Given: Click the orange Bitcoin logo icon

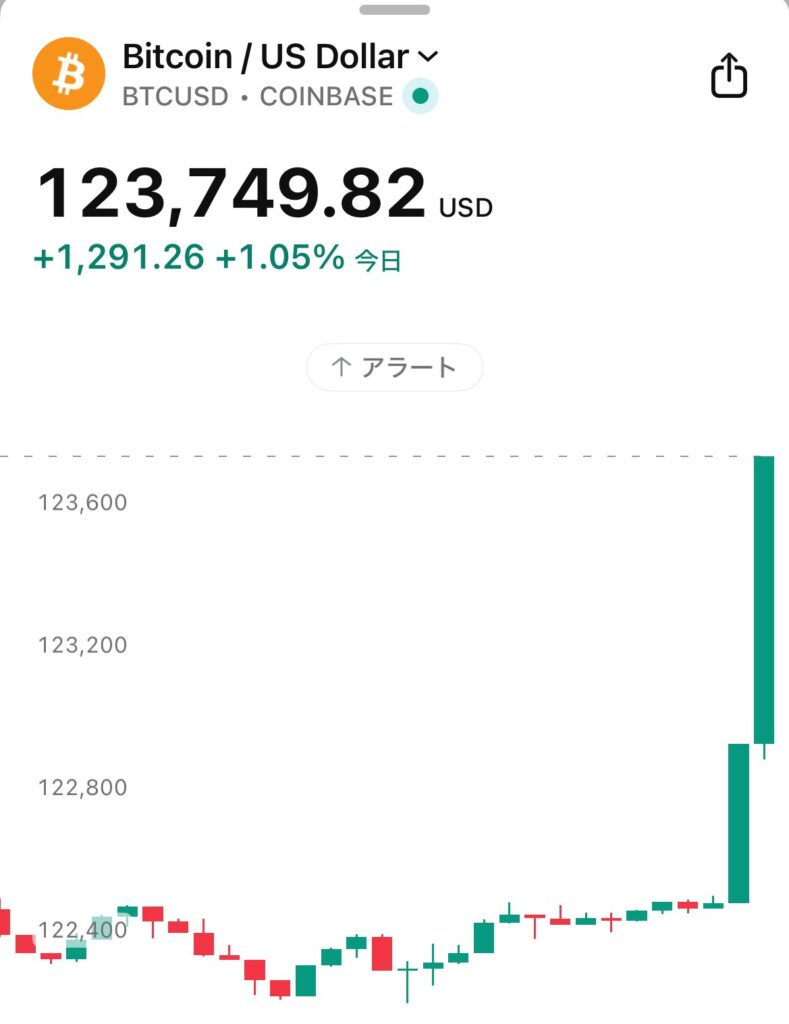Looking at the screenshot, I should (68, 73).
